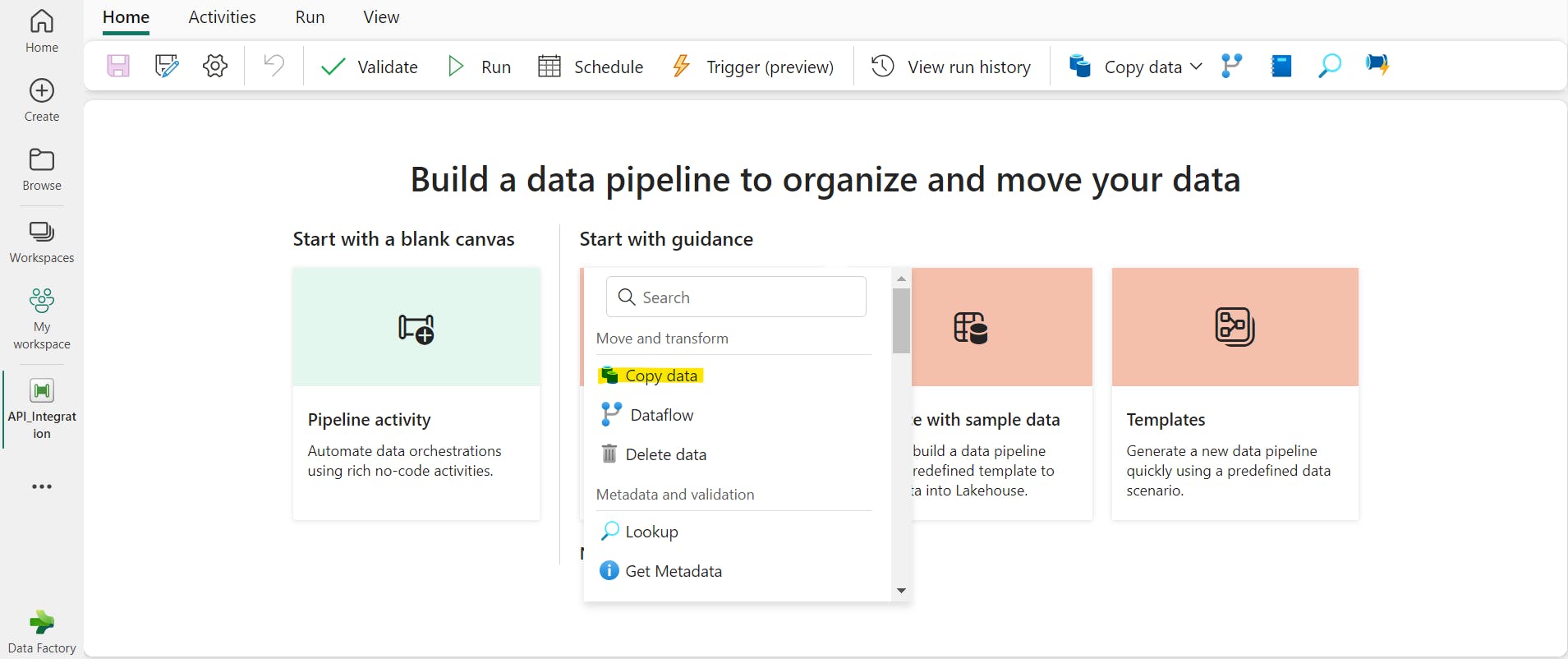Click the Notebook icon in the toolbar
The width and height of the screenshot is (1568, 659).
pos(1281,66)
